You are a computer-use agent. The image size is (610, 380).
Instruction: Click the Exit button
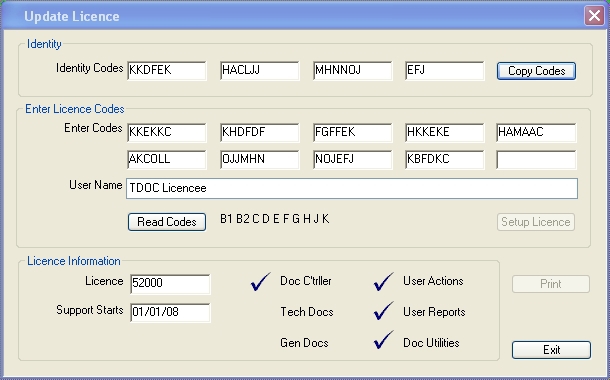point(551,350)
